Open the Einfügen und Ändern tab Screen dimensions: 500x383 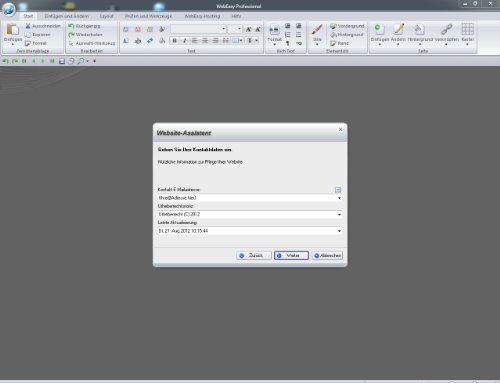point(67,16)
